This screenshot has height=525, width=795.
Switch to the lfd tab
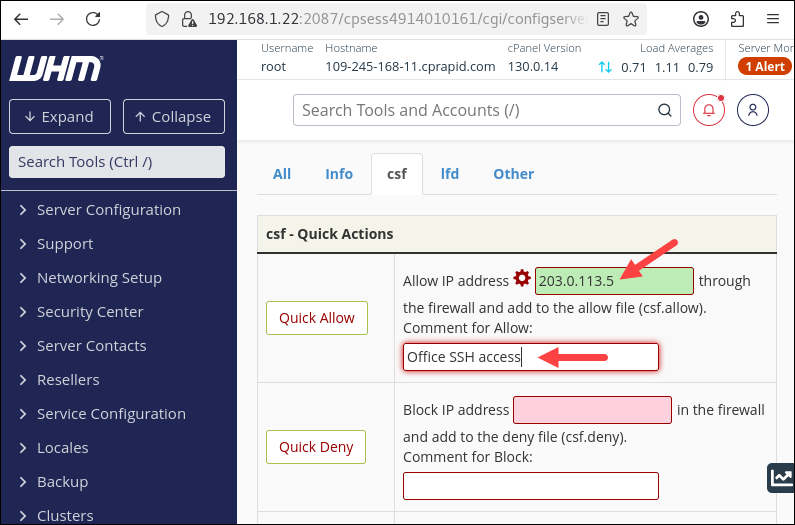(x=450, y=174)
